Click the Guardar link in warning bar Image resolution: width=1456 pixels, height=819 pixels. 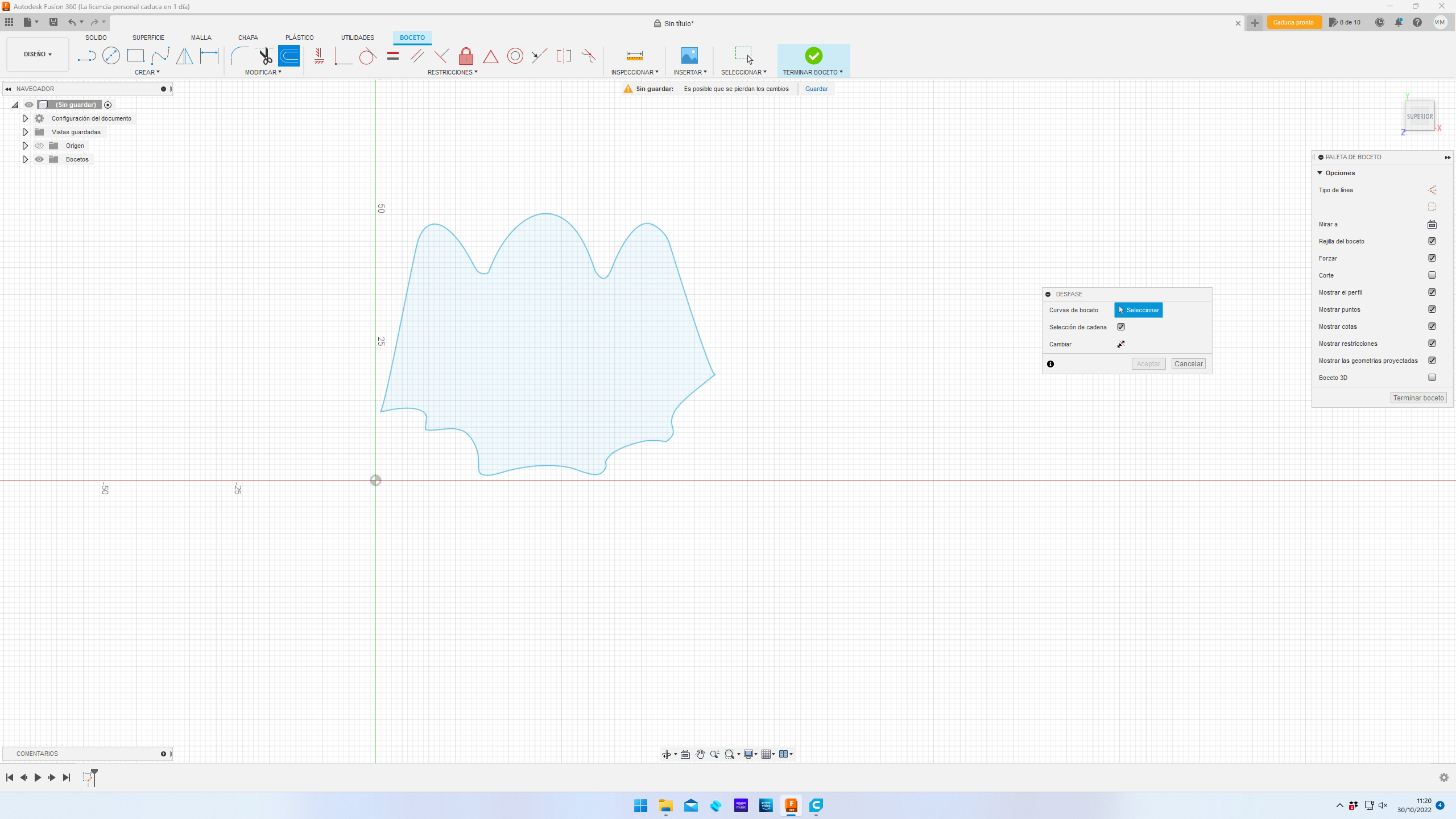point(816,89)
